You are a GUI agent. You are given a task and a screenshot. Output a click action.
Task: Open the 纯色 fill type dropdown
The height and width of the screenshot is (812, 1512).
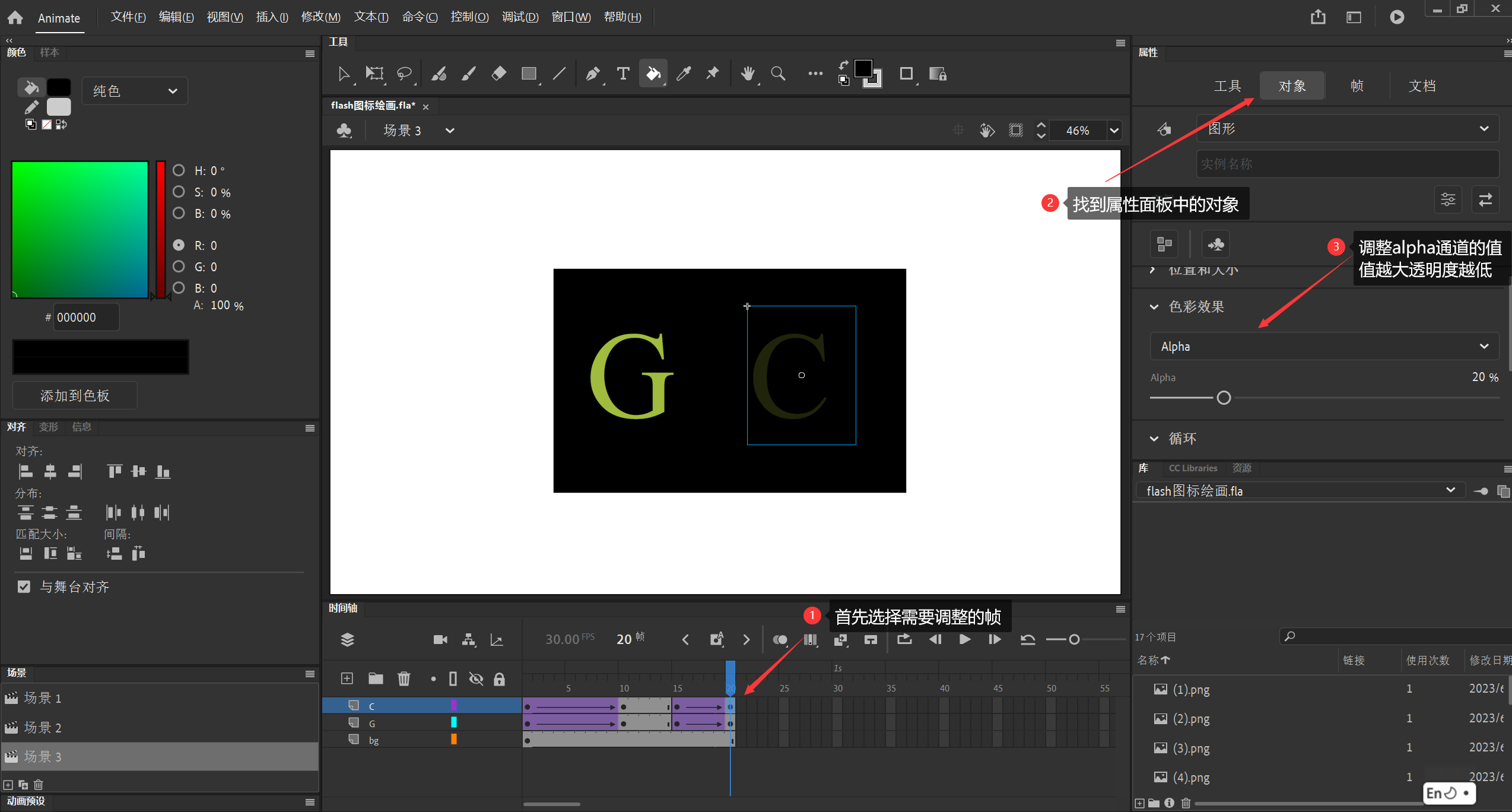(135, 91)
